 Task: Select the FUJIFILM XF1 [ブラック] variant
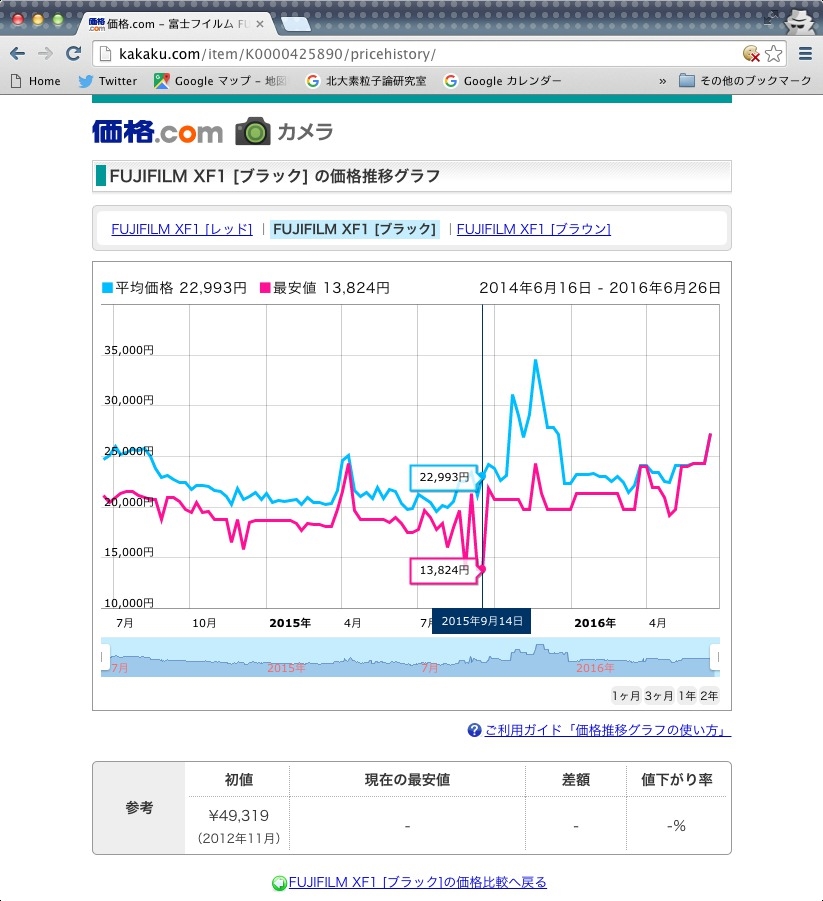tap(355, 229)
